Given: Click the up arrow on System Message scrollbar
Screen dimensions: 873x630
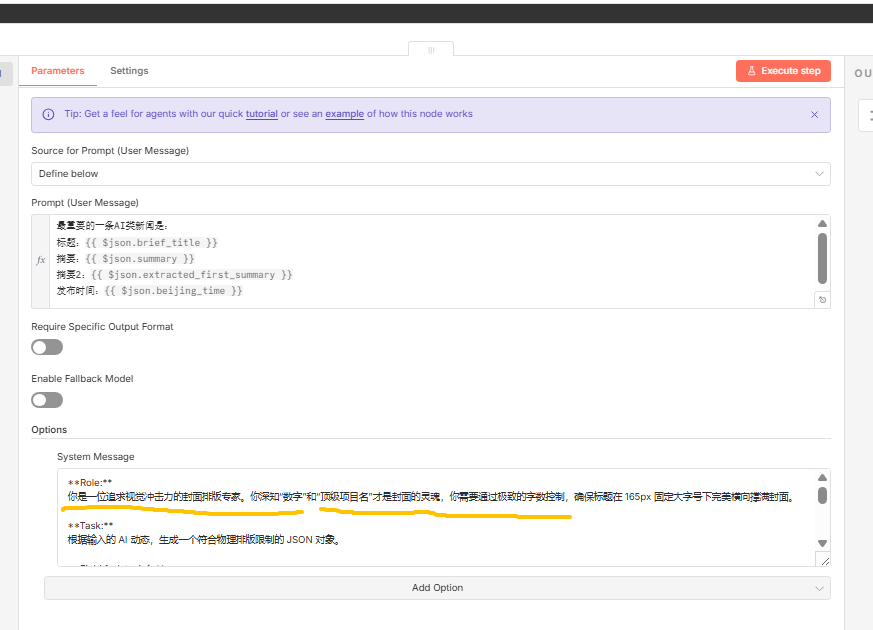Looking at the screenshot, I should [x=822, y=479].
